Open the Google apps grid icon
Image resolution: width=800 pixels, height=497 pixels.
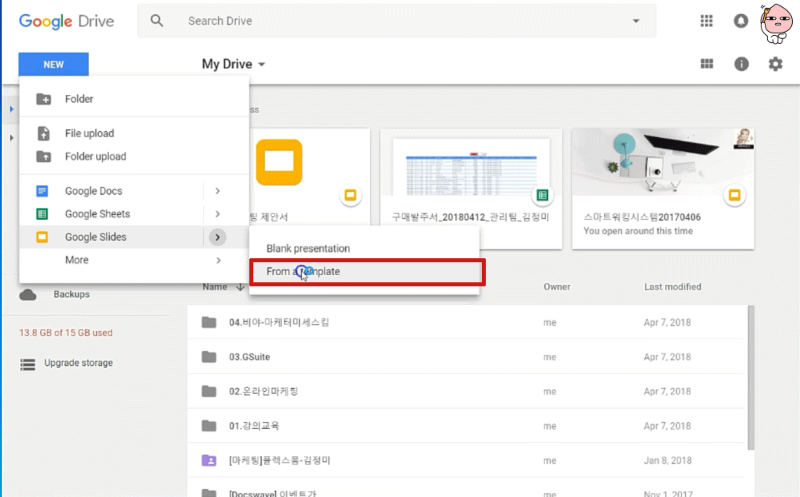(706, 21)
